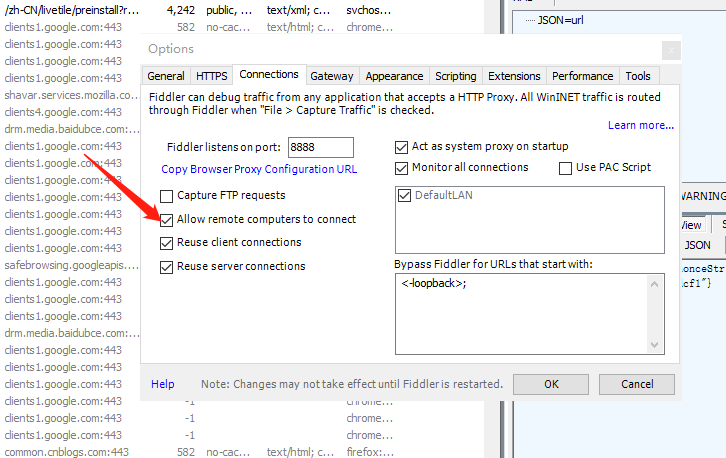Switch to the HTTPS tab
Screen dimensions: 726x458
[x=212, y=76]
